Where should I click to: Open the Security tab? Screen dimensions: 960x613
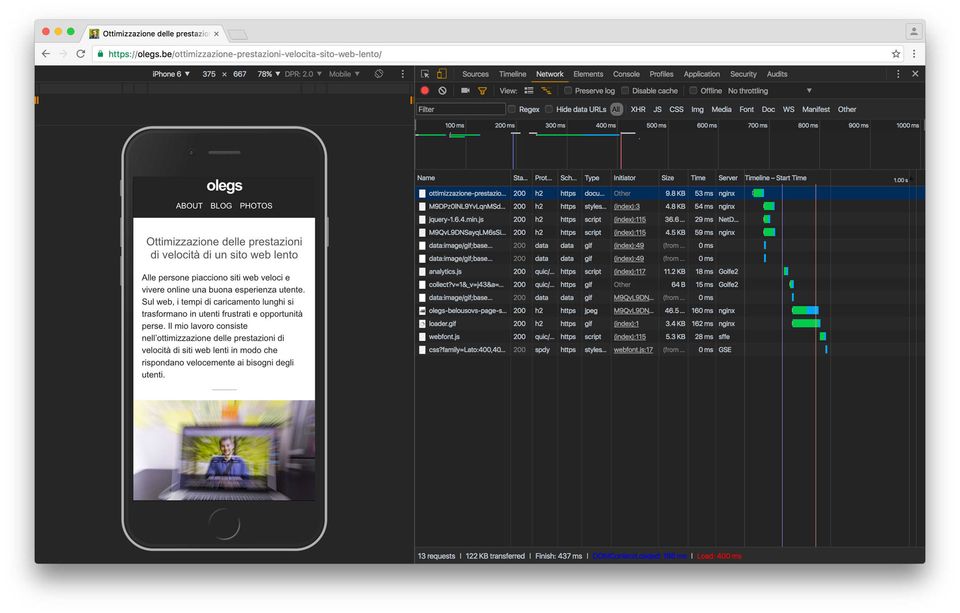(743, 74)
